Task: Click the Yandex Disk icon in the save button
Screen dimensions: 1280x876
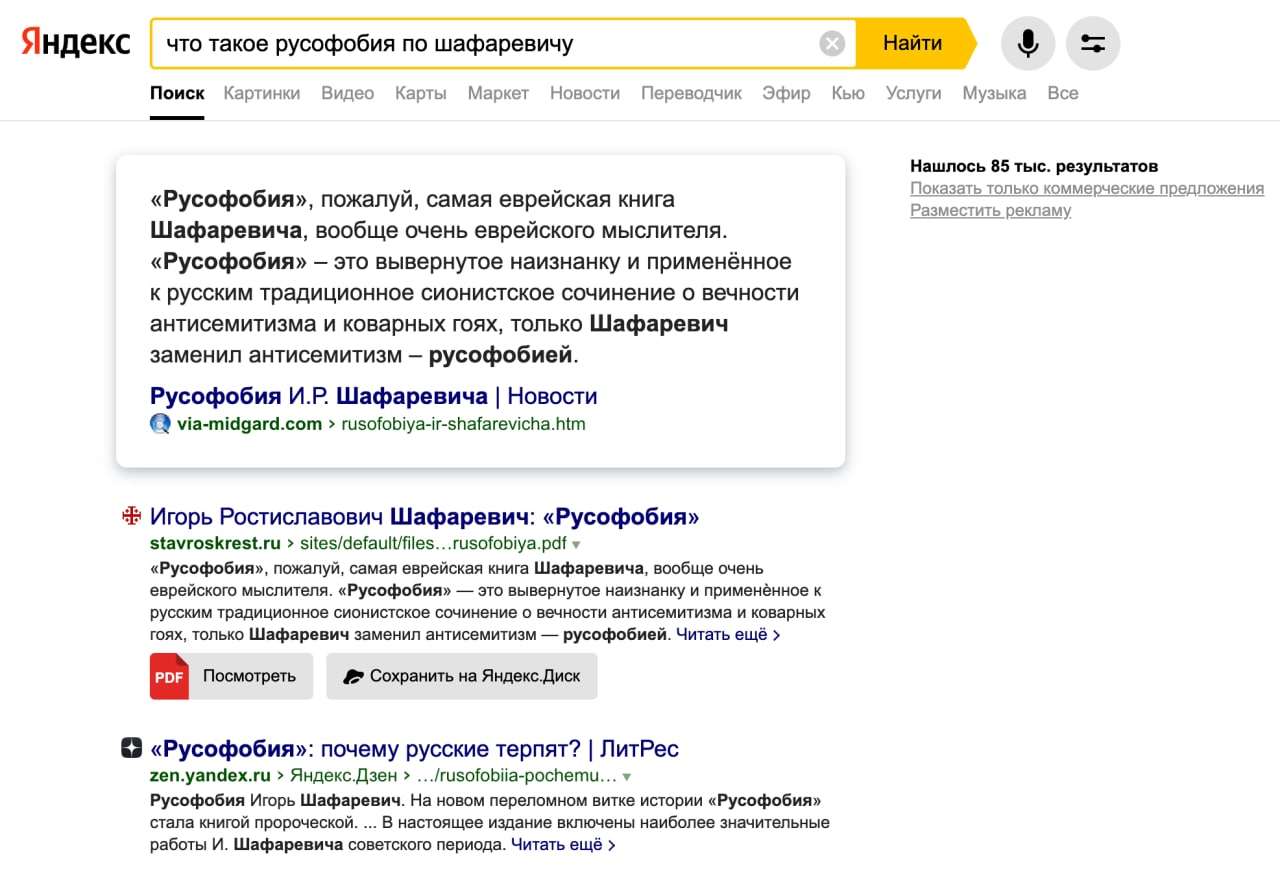Action: 353,676
